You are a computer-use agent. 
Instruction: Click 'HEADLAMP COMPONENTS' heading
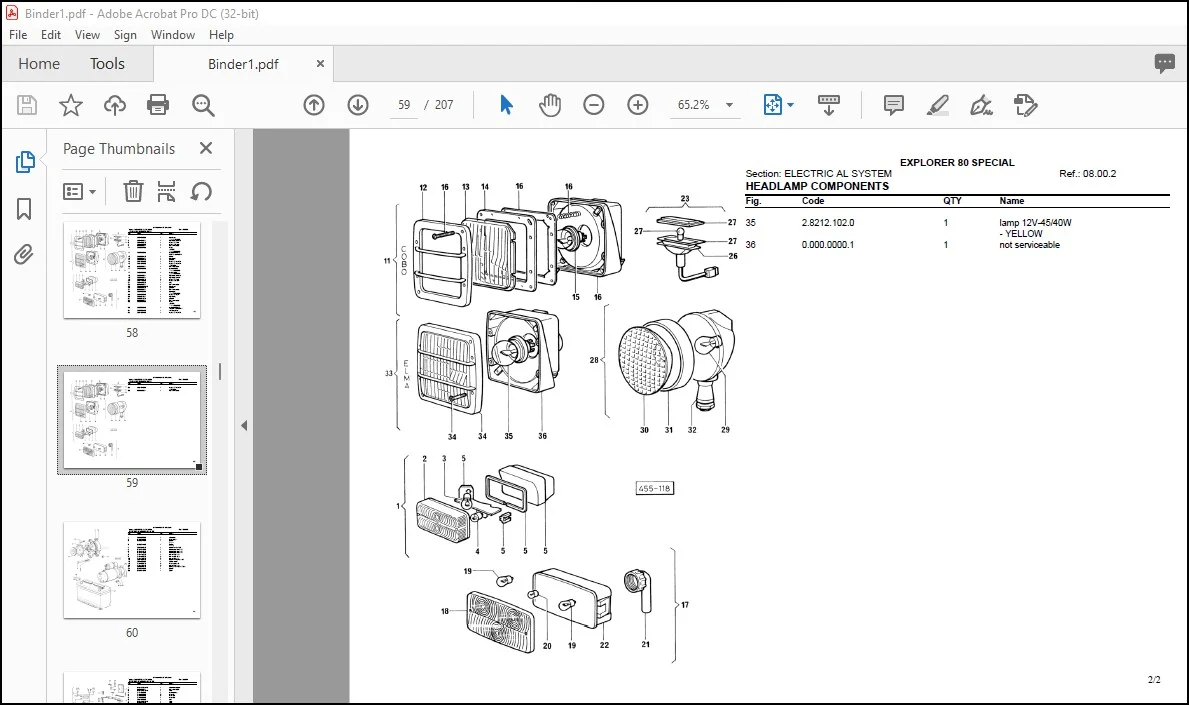pos(817,186)
